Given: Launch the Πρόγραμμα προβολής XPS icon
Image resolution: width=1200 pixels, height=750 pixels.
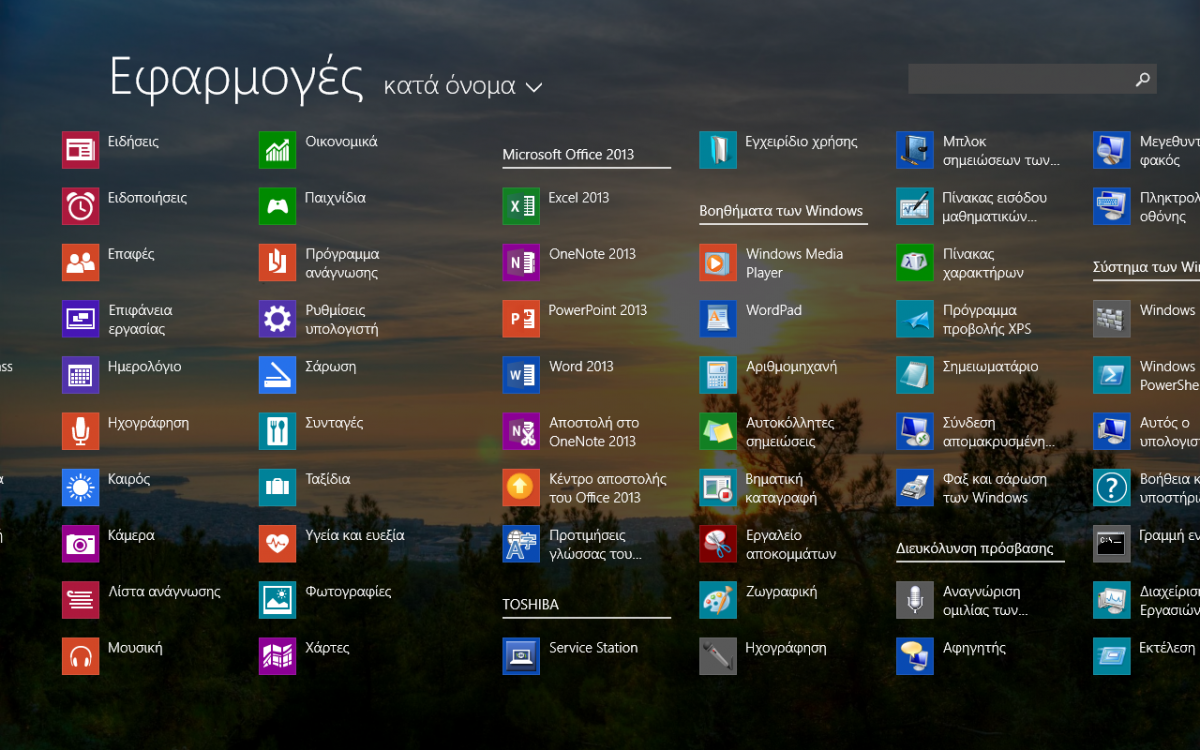Looking at the screenshot, I should click(x=915, y=319).
